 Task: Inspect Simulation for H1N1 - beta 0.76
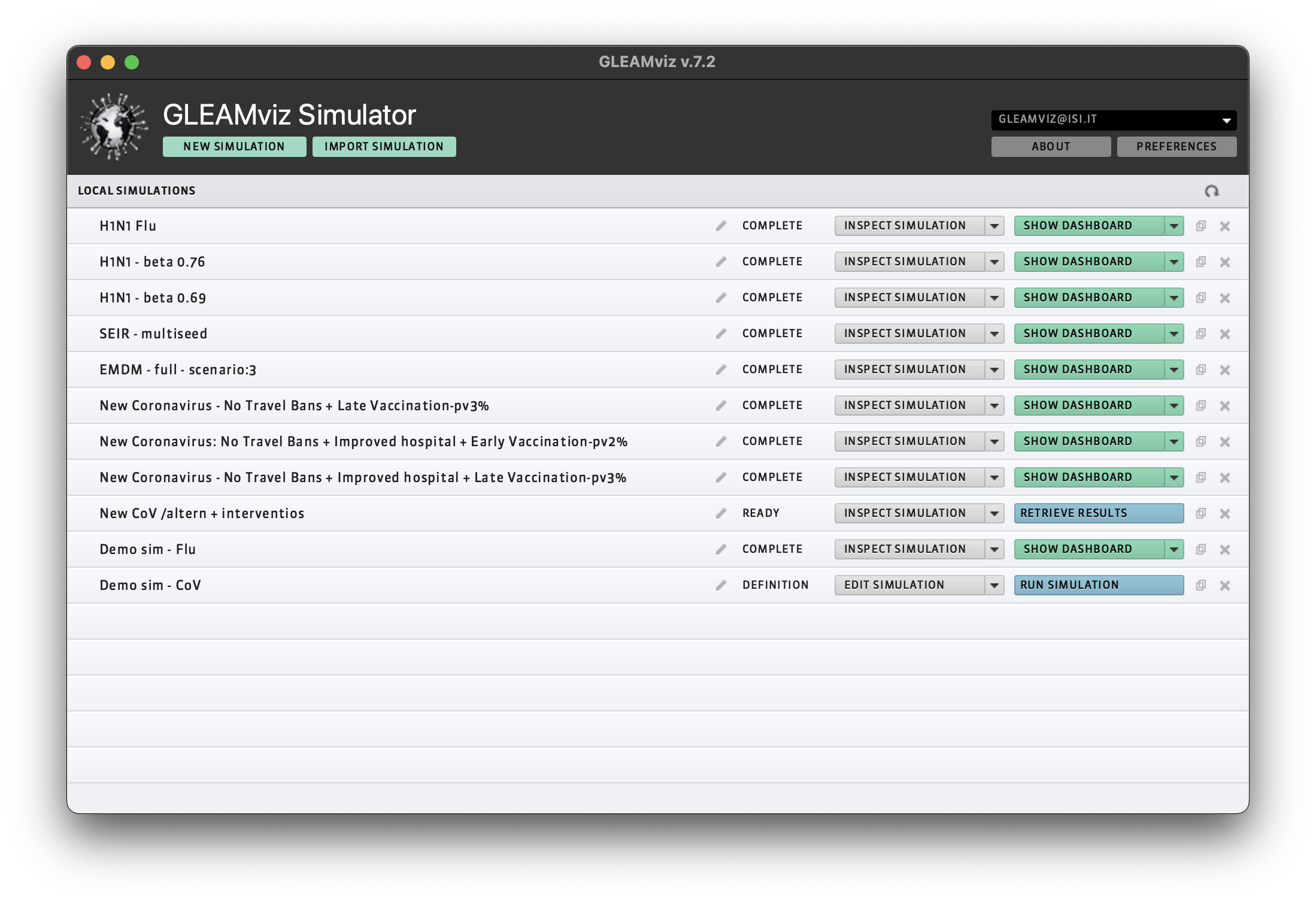click(x=909, y=262)
